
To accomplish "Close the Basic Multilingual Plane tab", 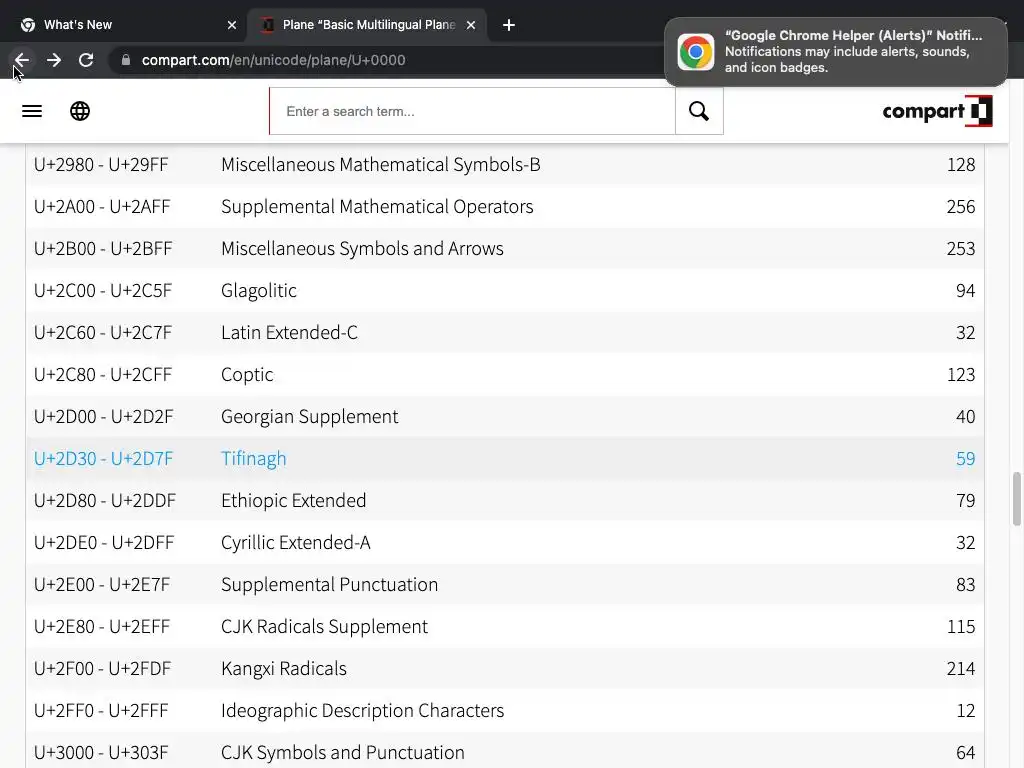I will coord(471,25).
